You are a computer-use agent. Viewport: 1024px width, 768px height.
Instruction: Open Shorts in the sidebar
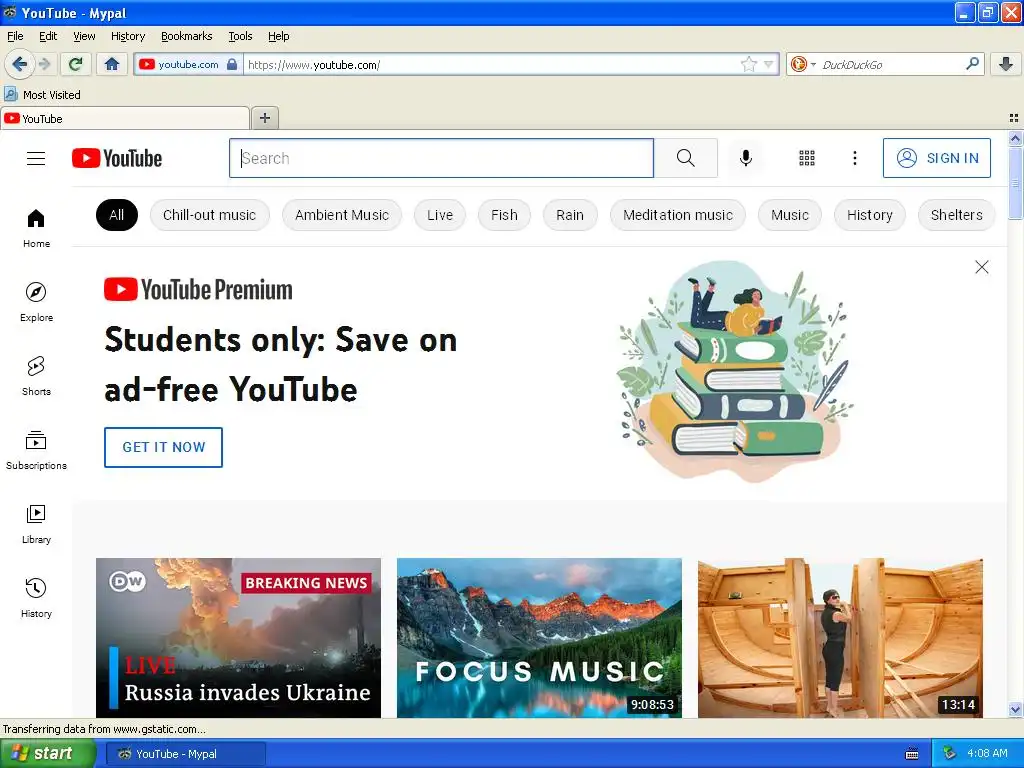(36, 376)
